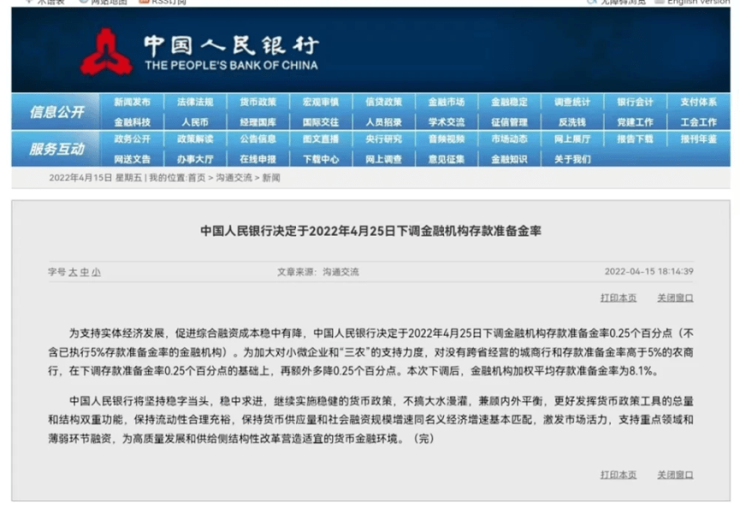Click the People's Bank of China red logo
The image size is (740, 513).
tap(106, 52)
